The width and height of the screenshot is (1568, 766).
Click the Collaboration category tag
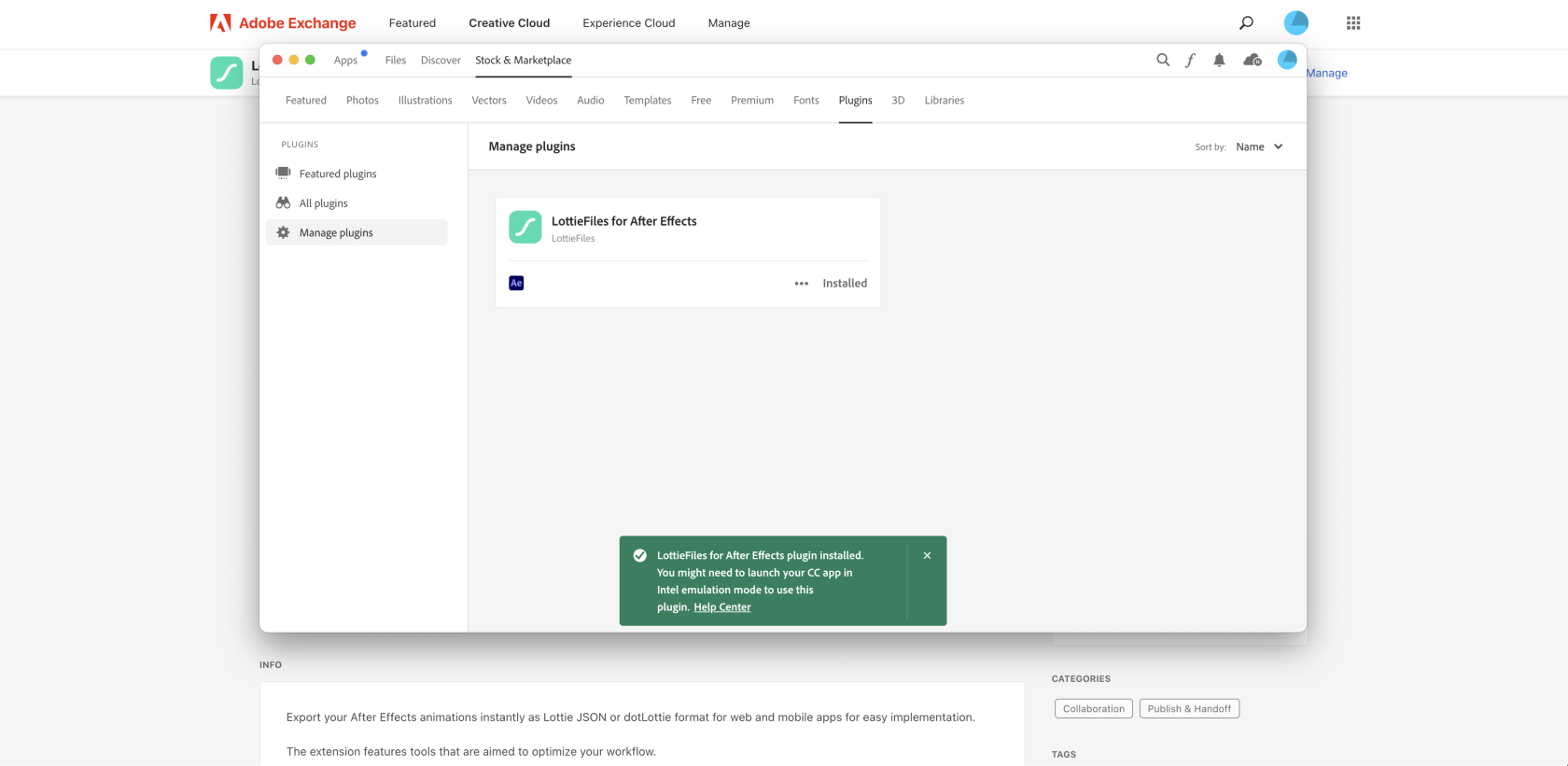point(1094,708)
